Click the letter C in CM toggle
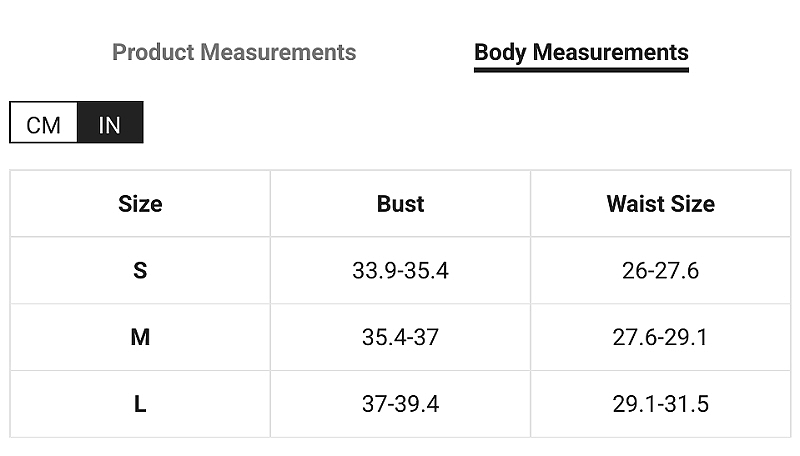Screen dimensions: 800x456 pos(34,125)
